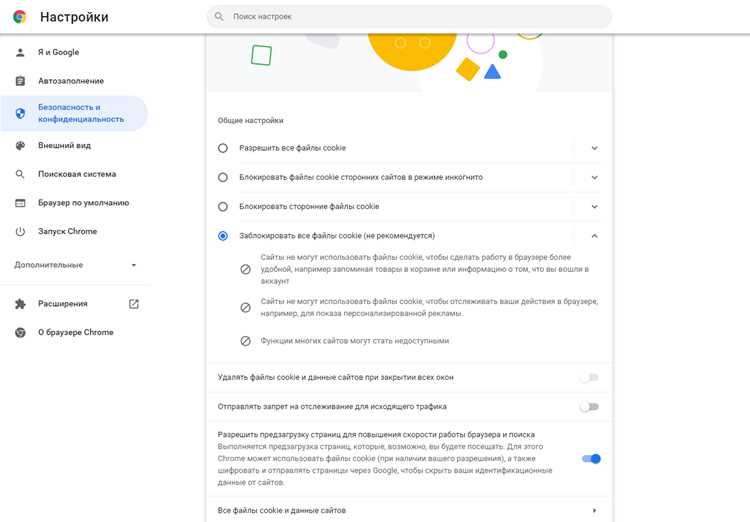Click the magnifier icon for Поисковая система

click(20, 174)
